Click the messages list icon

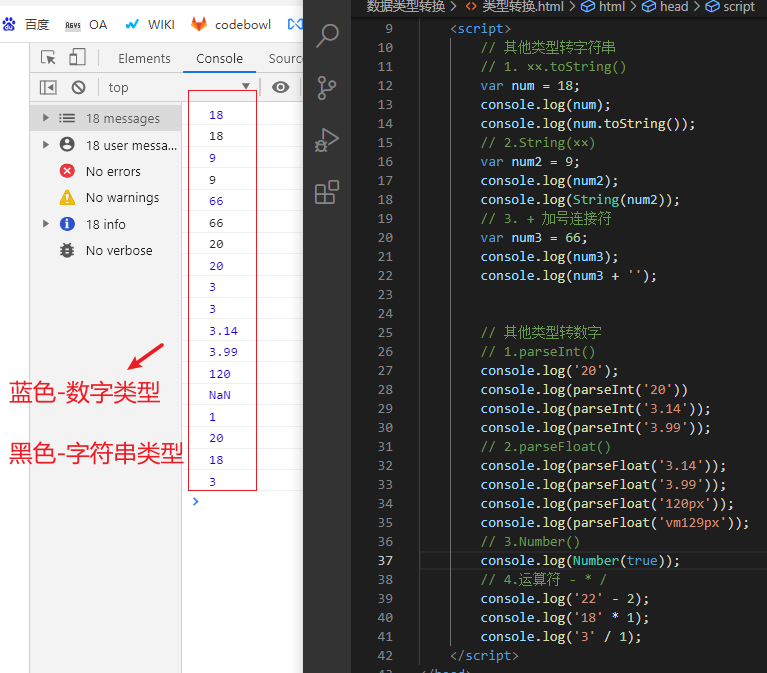(67, 118)
